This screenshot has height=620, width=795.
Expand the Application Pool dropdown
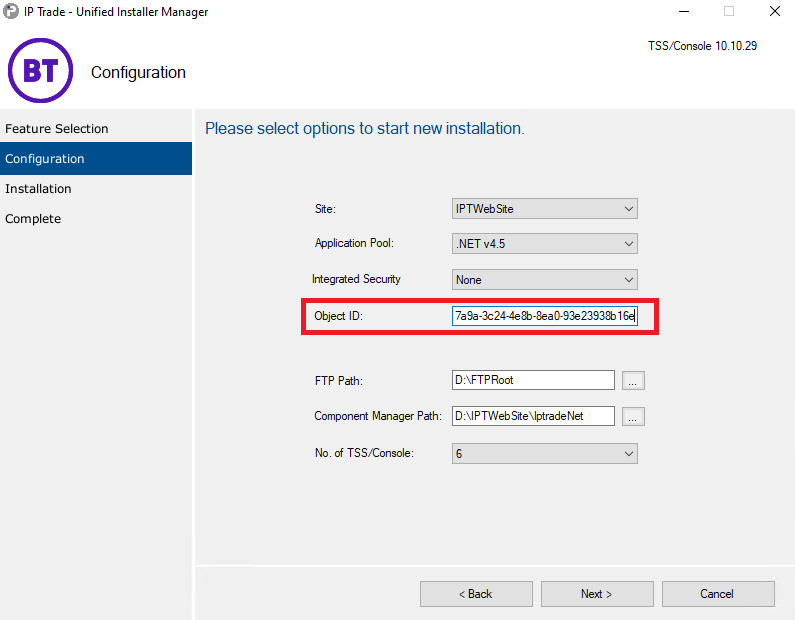point(545,244)
